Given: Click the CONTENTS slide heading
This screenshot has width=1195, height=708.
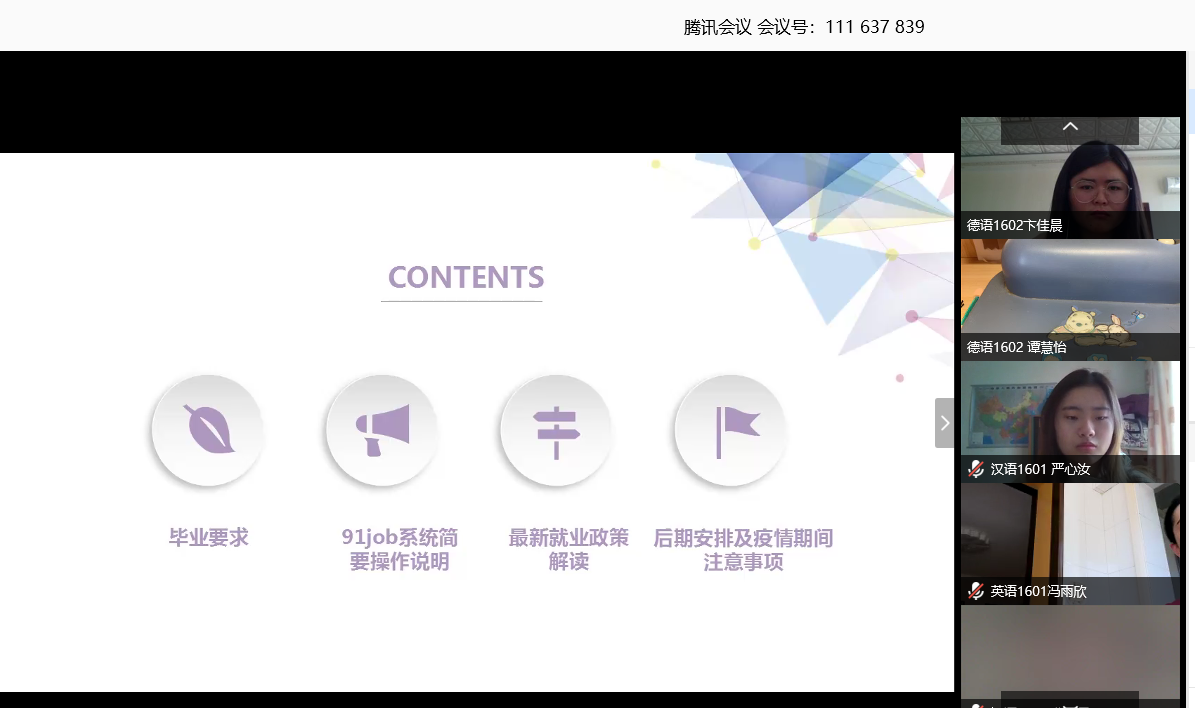Looking at the screenshot, I should point(465,277).
